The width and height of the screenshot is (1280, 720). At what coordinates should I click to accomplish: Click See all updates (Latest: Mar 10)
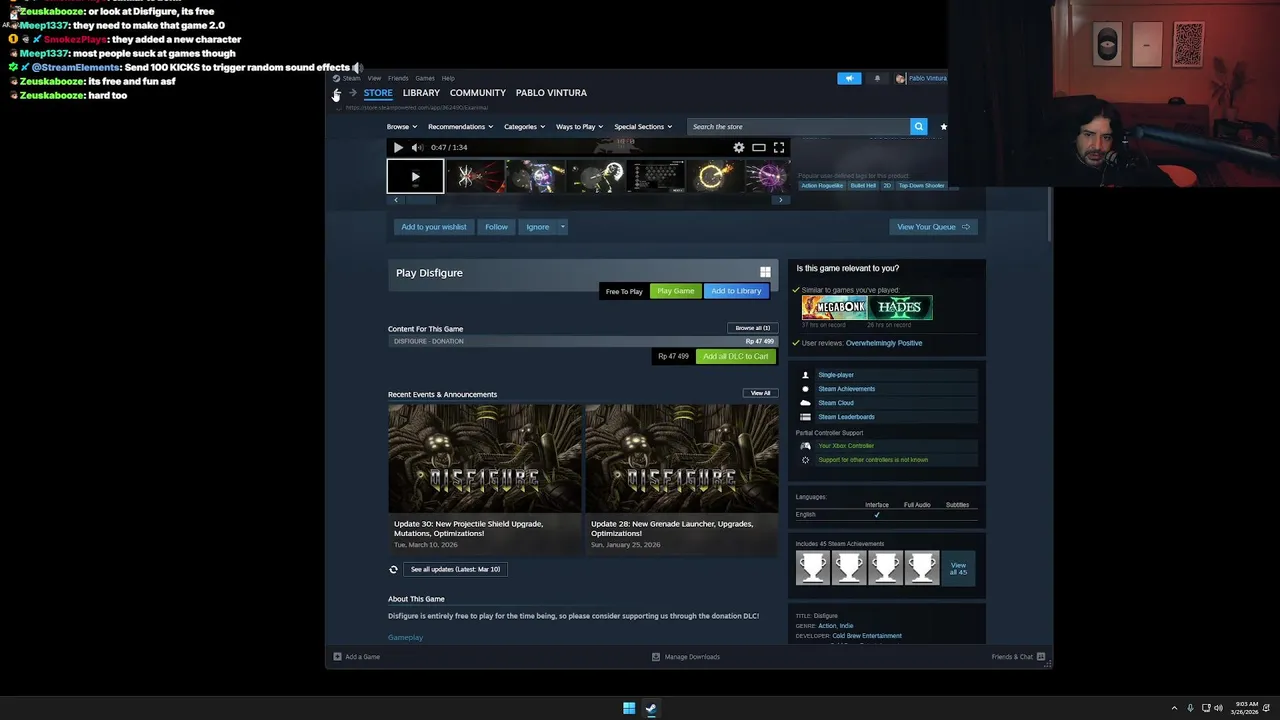[455, 569]
